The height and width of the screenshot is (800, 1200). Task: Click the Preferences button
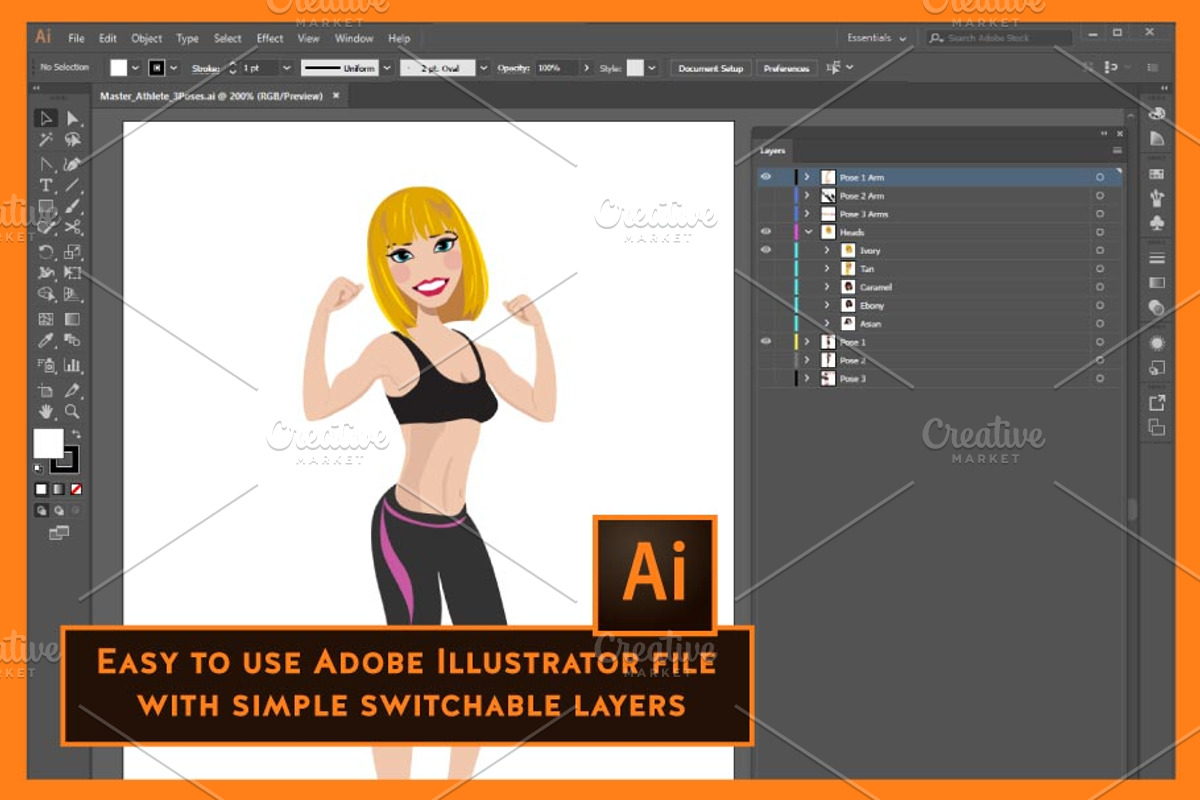787,68
